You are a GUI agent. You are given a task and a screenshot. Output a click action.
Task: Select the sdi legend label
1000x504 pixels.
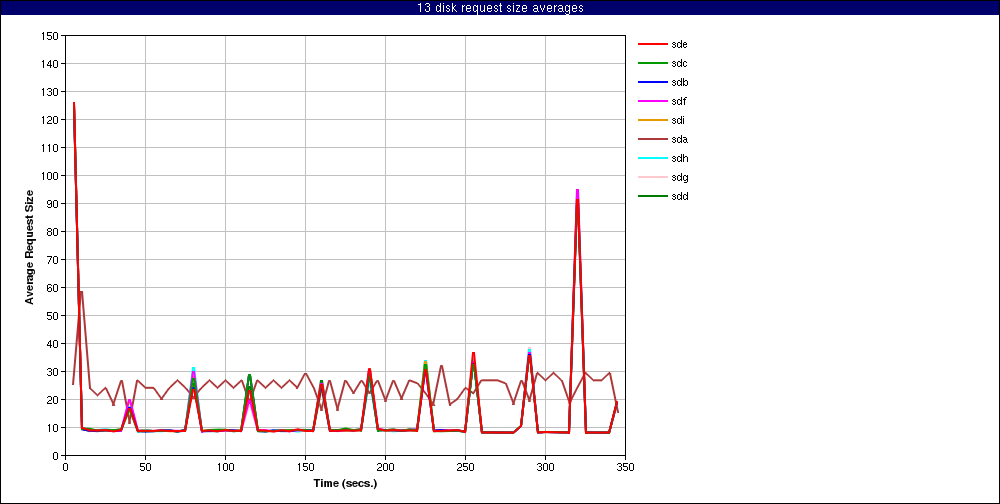point(678,121)
